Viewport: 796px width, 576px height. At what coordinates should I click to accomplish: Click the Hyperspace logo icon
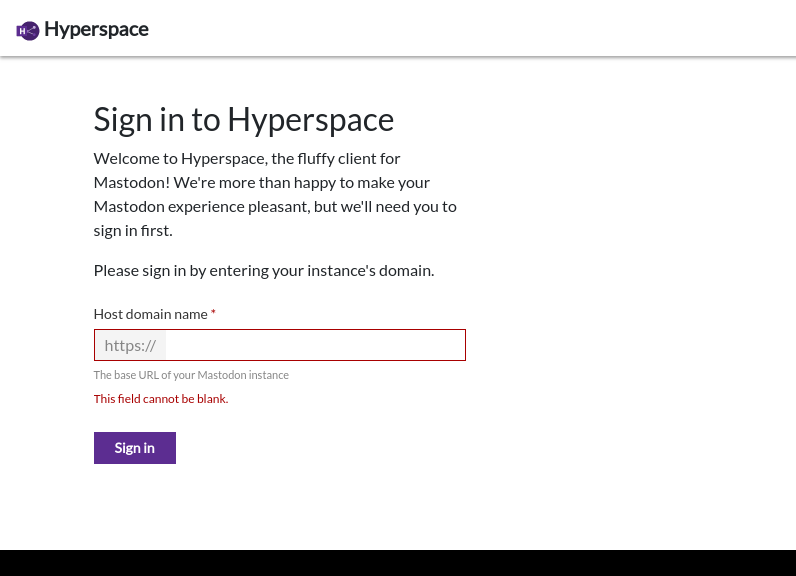(27, 31)
